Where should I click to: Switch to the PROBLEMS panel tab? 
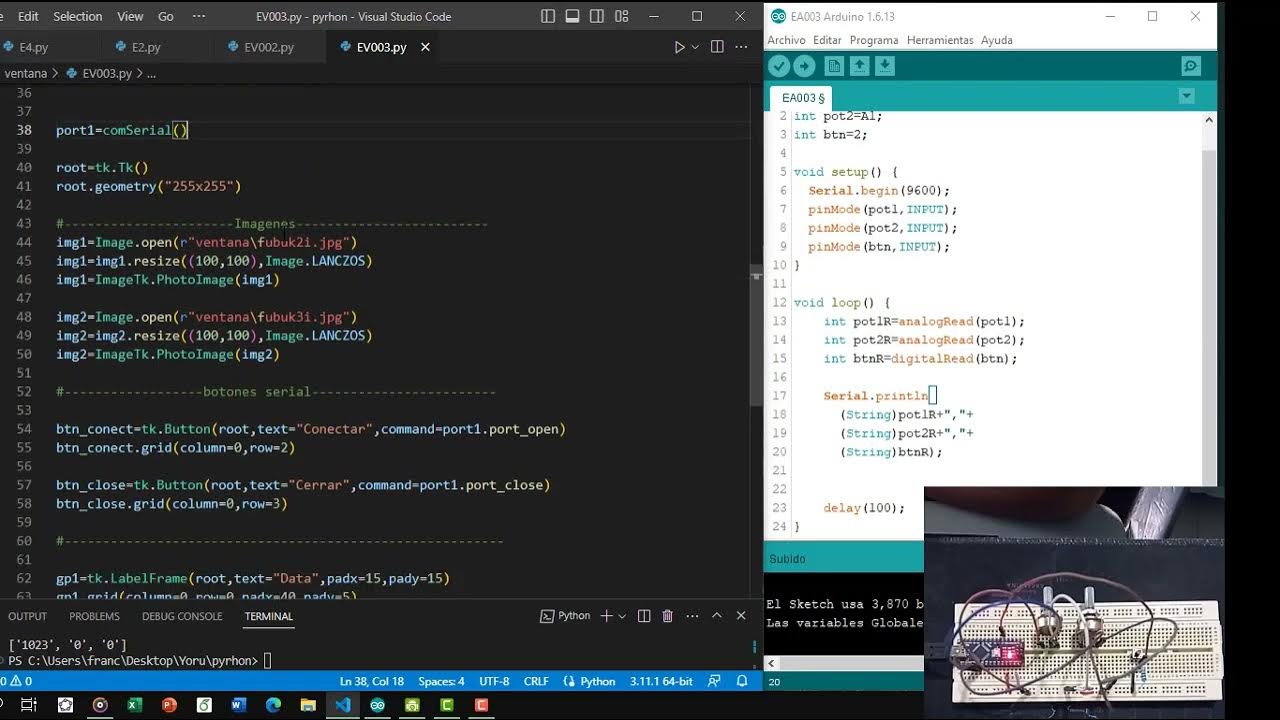point(94,616)
